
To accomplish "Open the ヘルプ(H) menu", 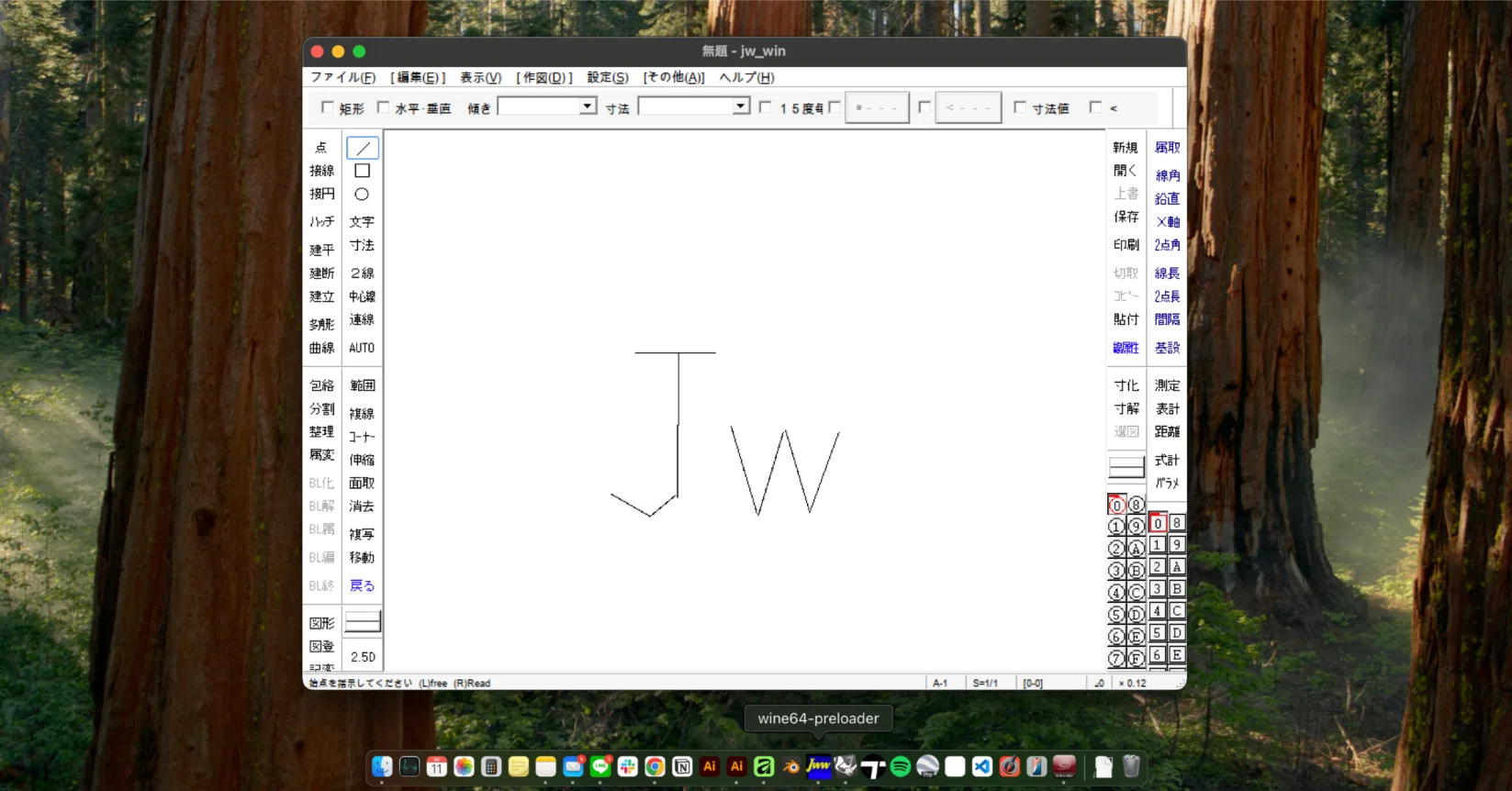I will [x=747, y=78].
